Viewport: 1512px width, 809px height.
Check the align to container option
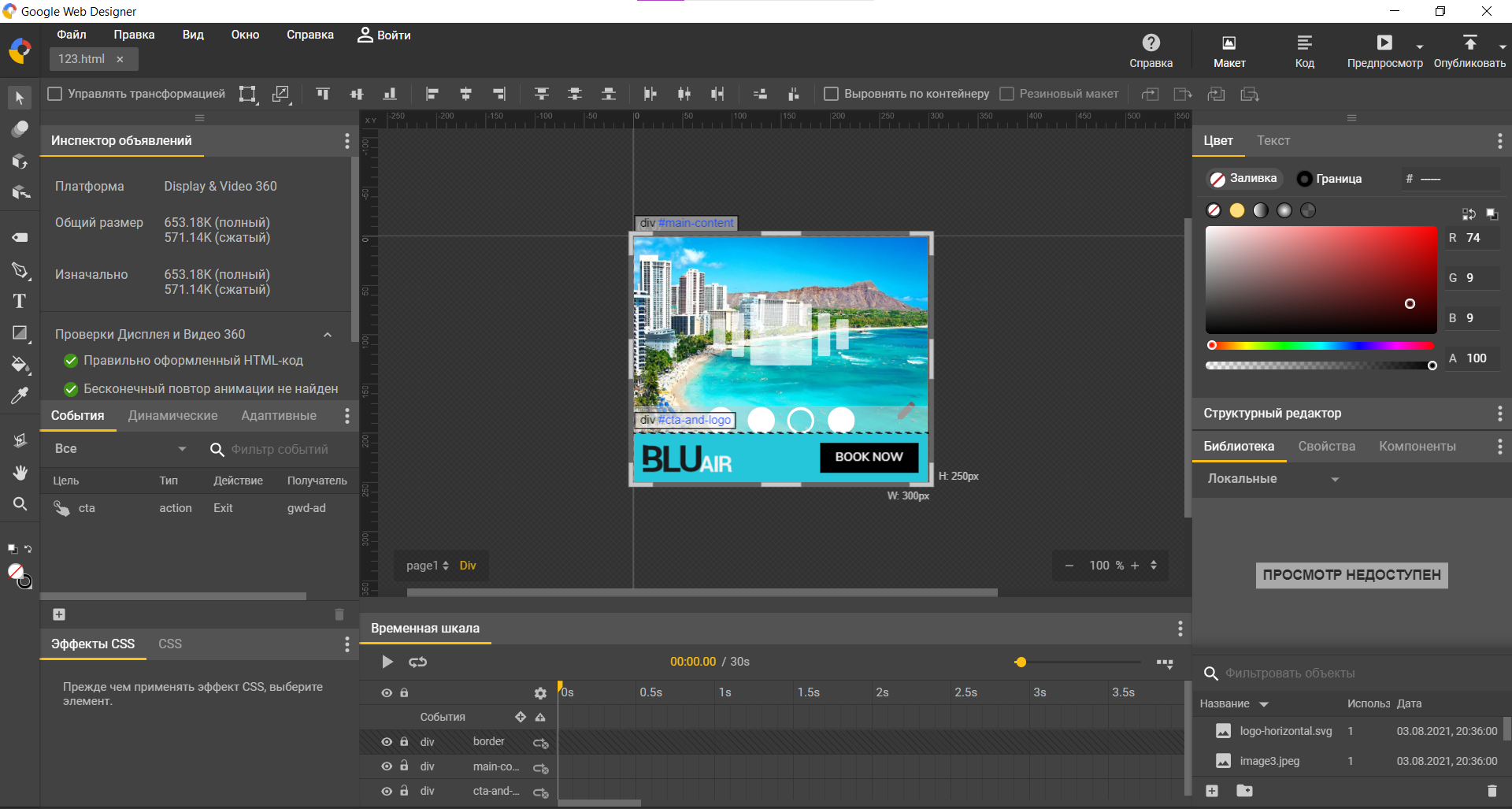tap(831, 94)
